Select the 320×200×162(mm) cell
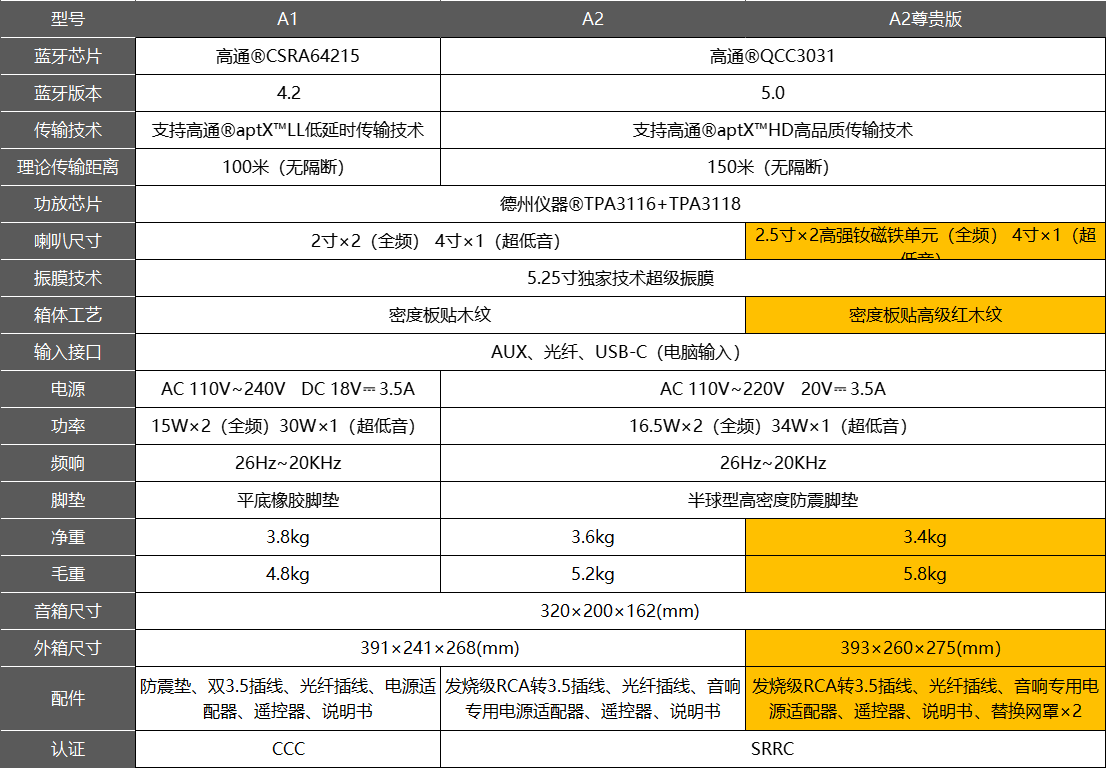This screenshot has width=1107, height=769. [621, 612]
